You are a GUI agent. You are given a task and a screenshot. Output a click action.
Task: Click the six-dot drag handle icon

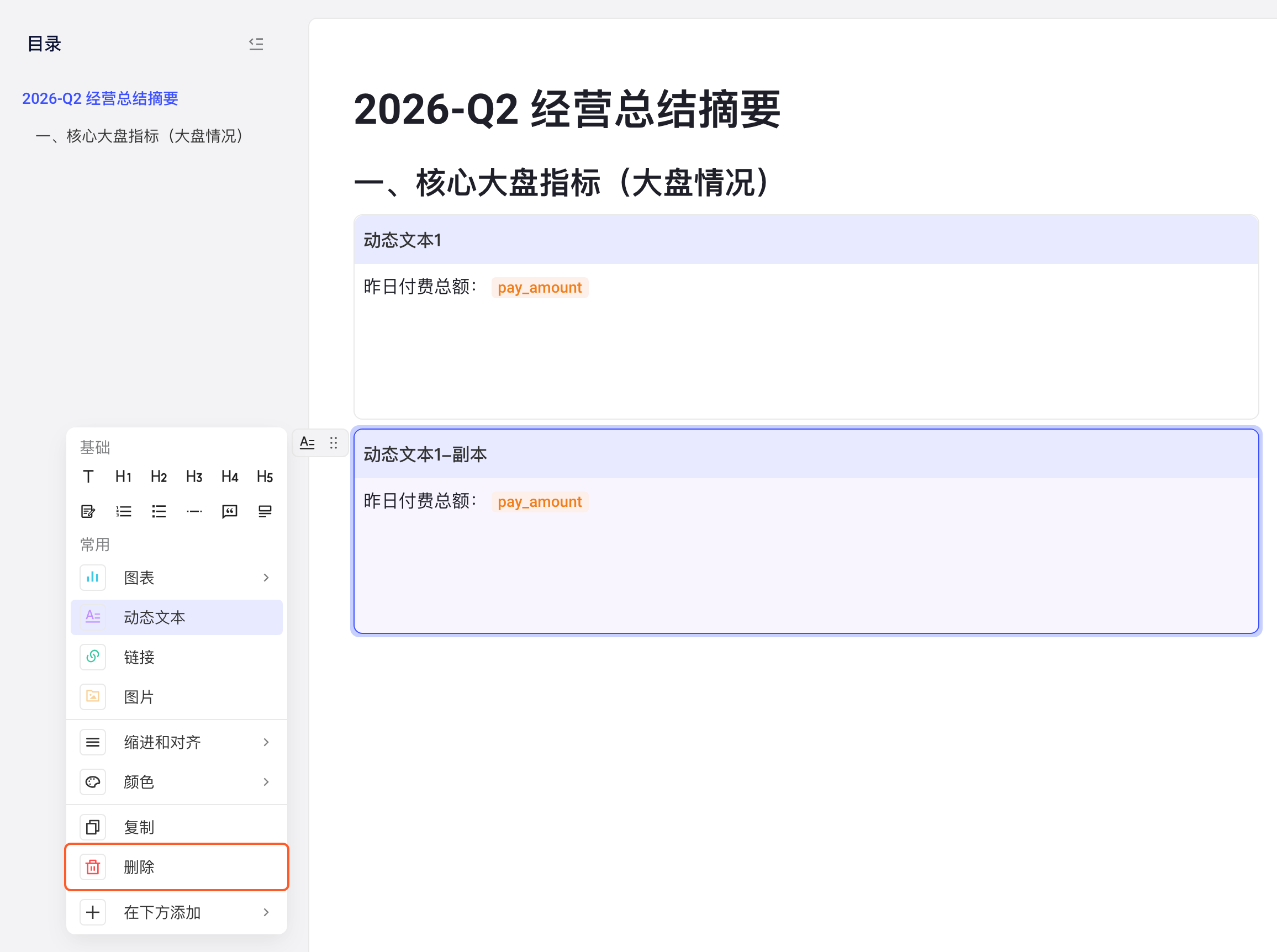[x=334, y=442]
